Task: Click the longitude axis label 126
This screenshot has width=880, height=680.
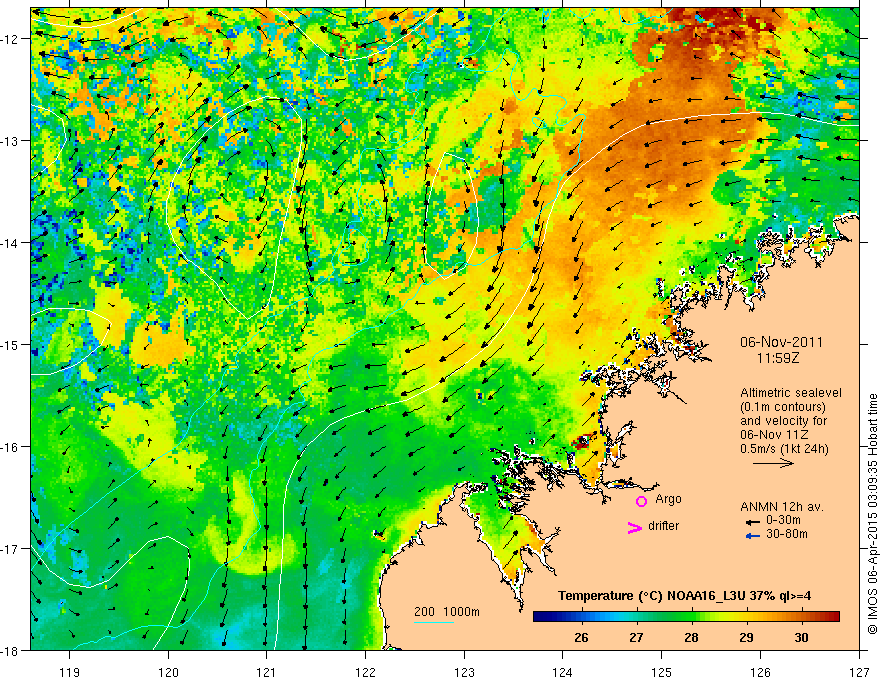Action: (760, 672)
